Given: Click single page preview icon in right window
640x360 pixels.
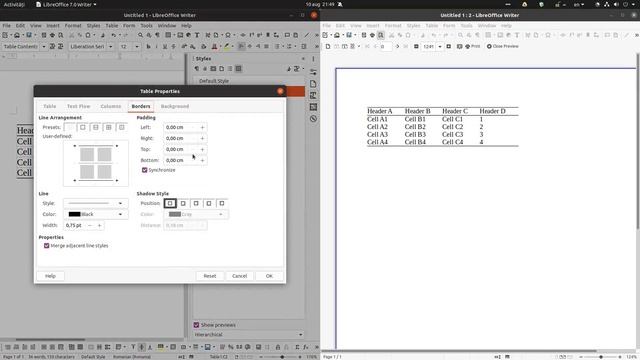Looking at the screenshot, I should click(x=328, y=47).
